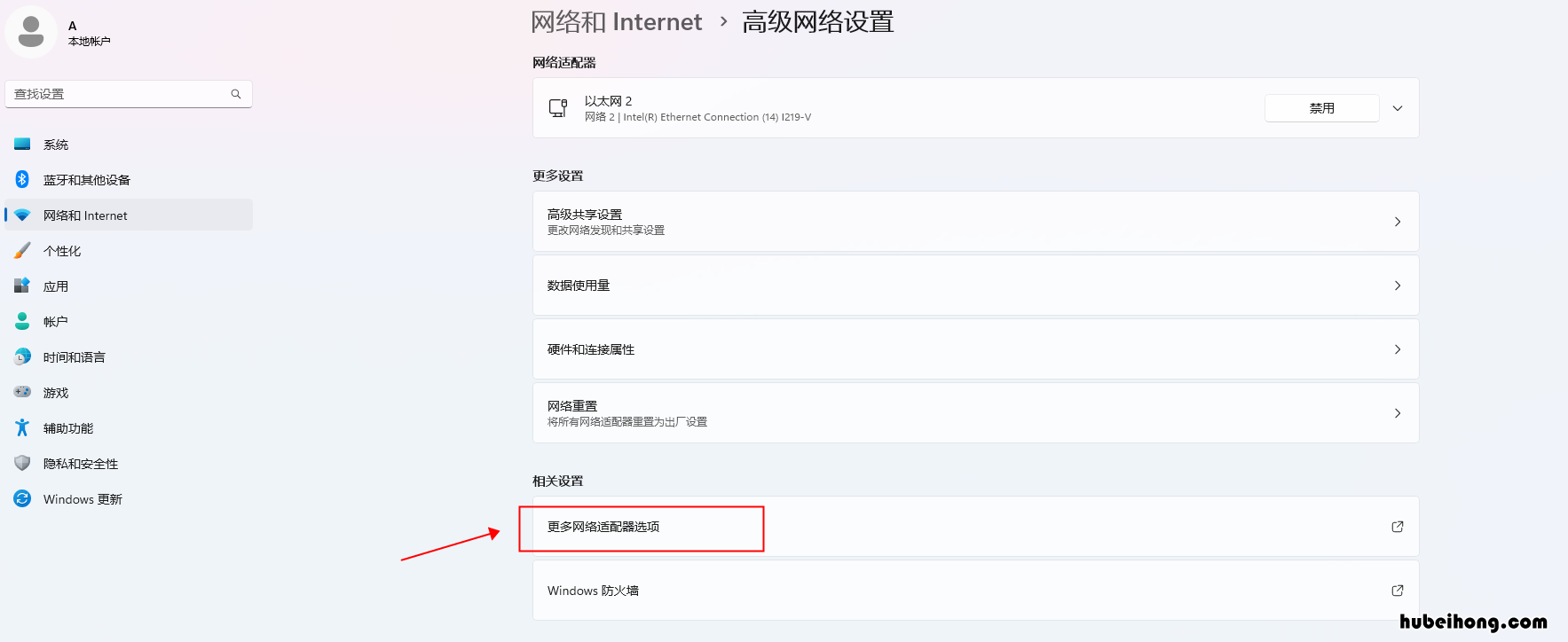Open the 系统 settings category

coord(129,144)
